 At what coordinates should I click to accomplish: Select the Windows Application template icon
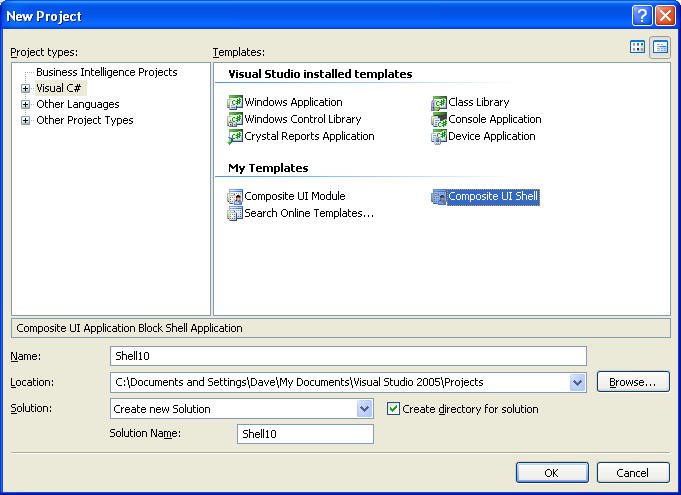point(236,102)
